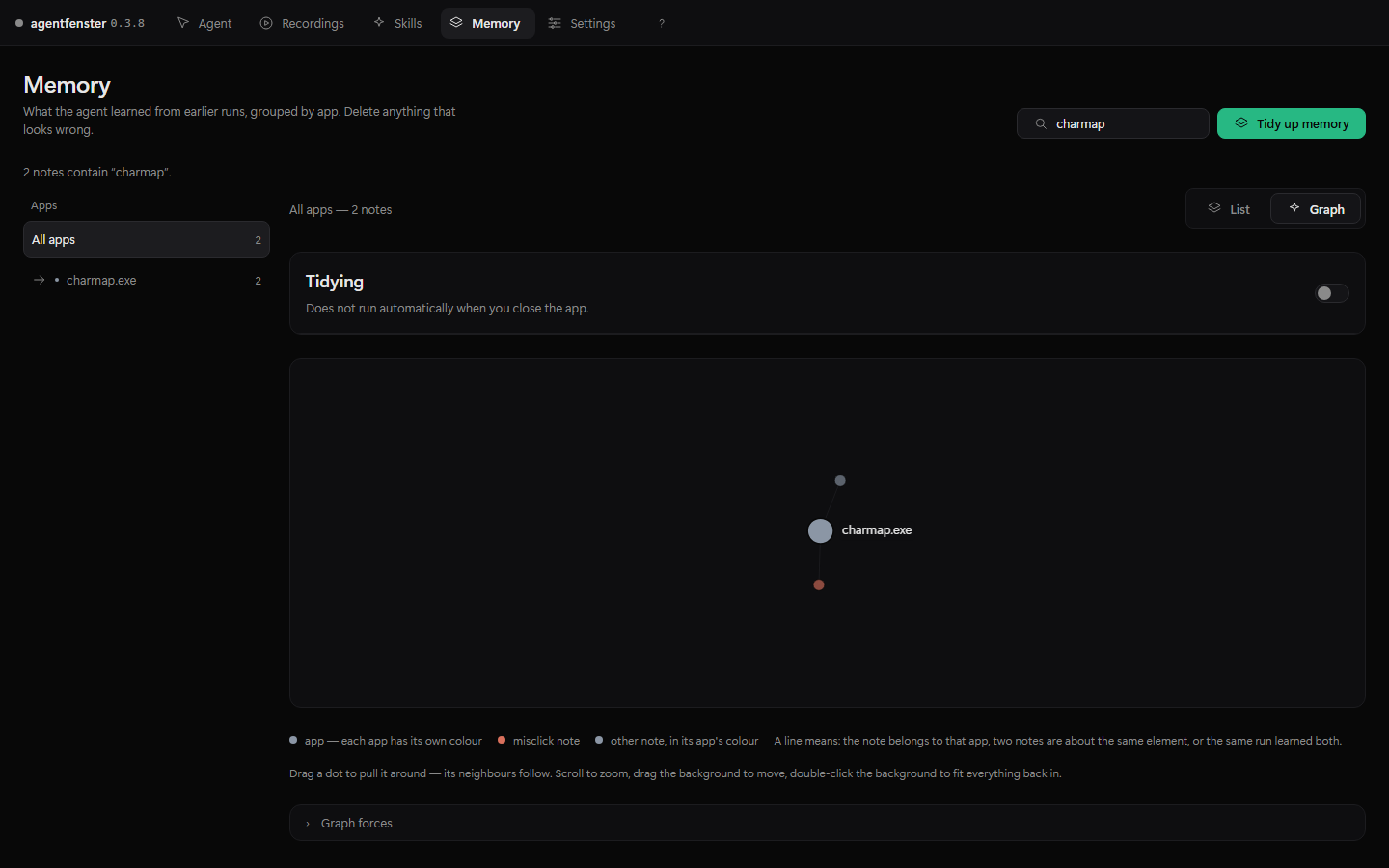
Task: Select All apps in sidebar
Action: click(147, 239)
